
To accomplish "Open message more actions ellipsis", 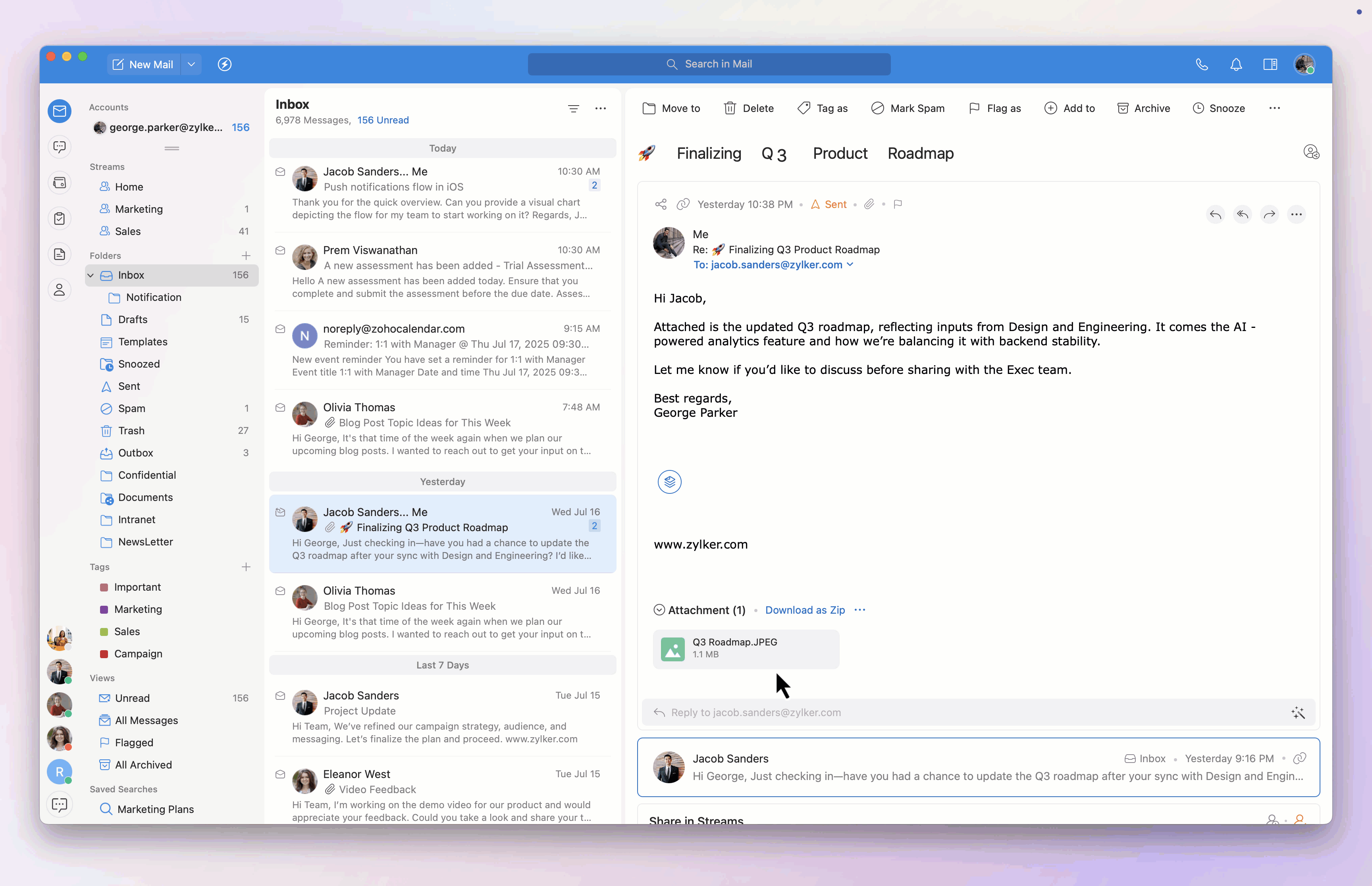I will point(1296,215).
